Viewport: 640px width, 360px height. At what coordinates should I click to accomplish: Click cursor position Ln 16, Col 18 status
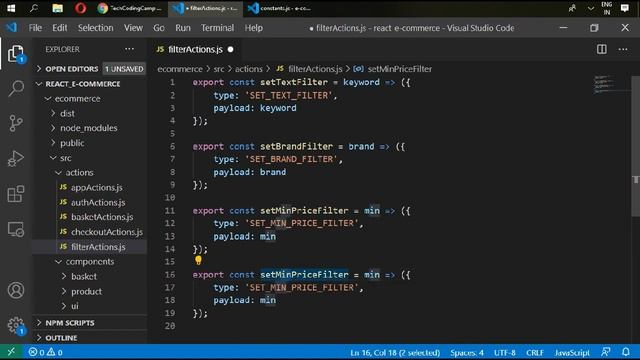395,352
